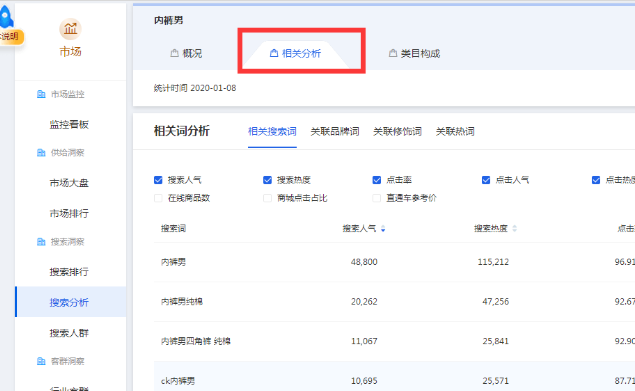
Task: Switch to the 概况 tab
Action: tap(186, 53)
